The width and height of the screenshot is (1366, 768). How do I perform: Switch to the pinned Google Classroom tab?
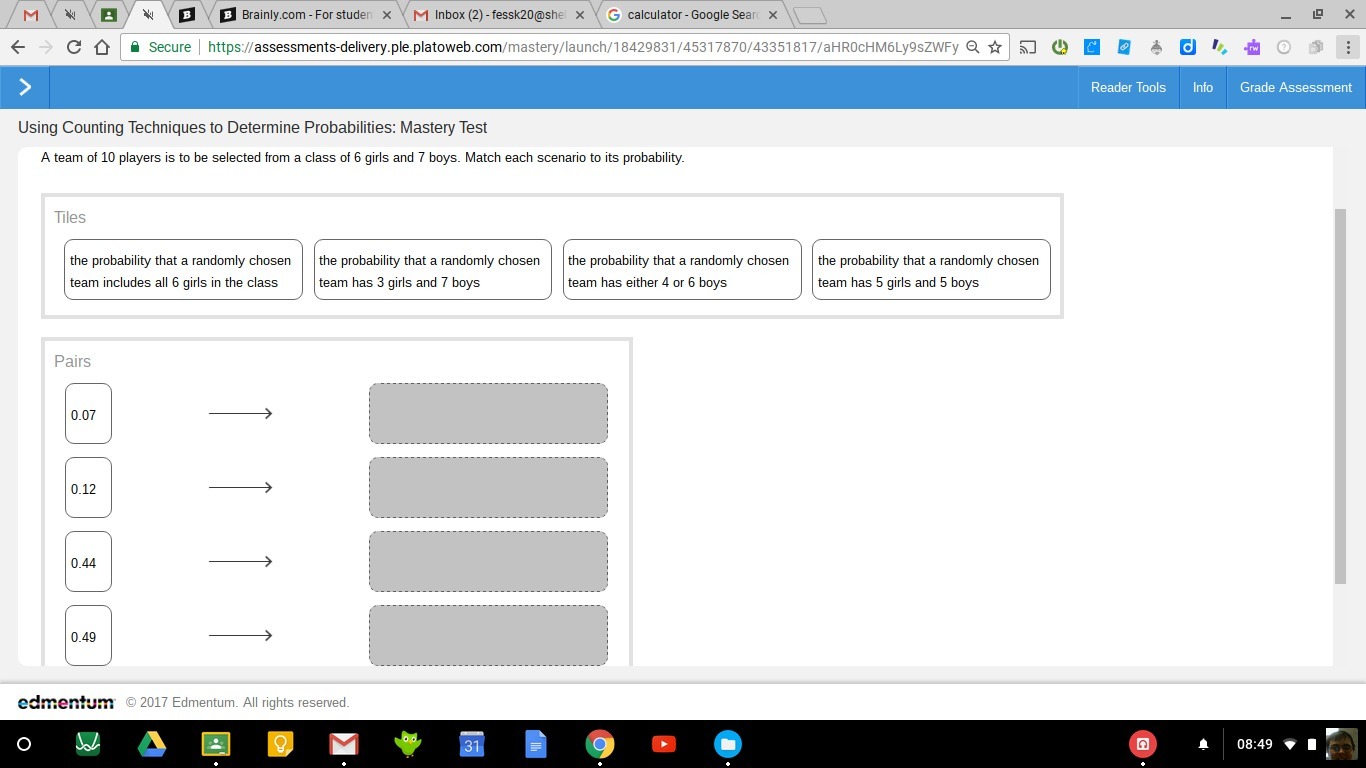point(108,15)
